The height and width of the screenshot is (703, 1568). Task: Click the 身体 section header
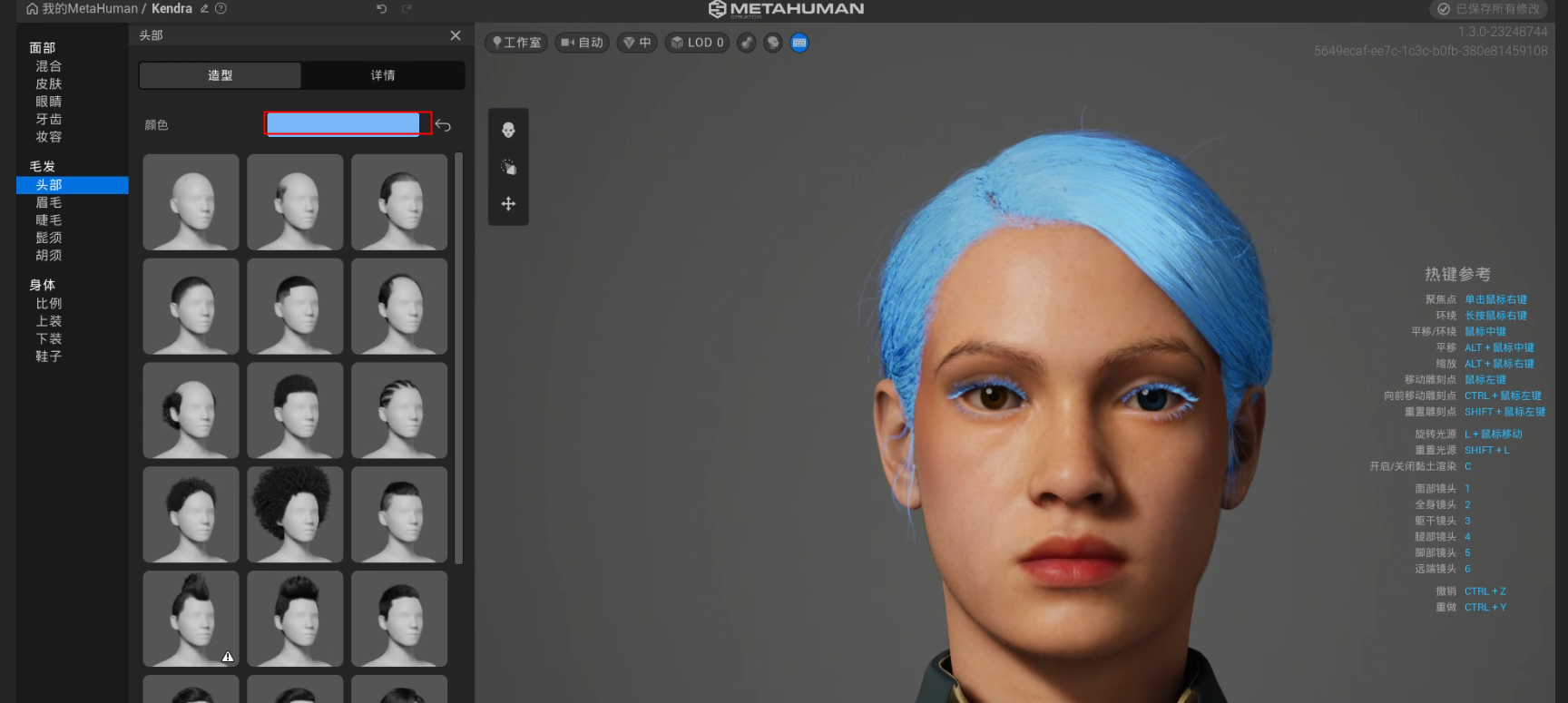click(43, 285)
